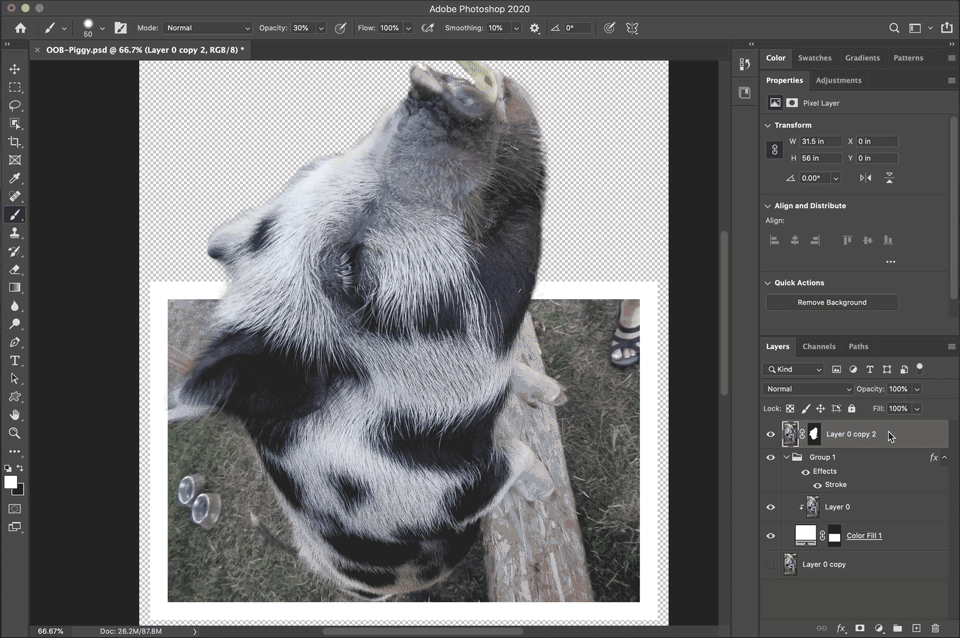960x638 pixels.
Task: Select the Pen tool
Action: pyautogui.click(x=15, y=342)
